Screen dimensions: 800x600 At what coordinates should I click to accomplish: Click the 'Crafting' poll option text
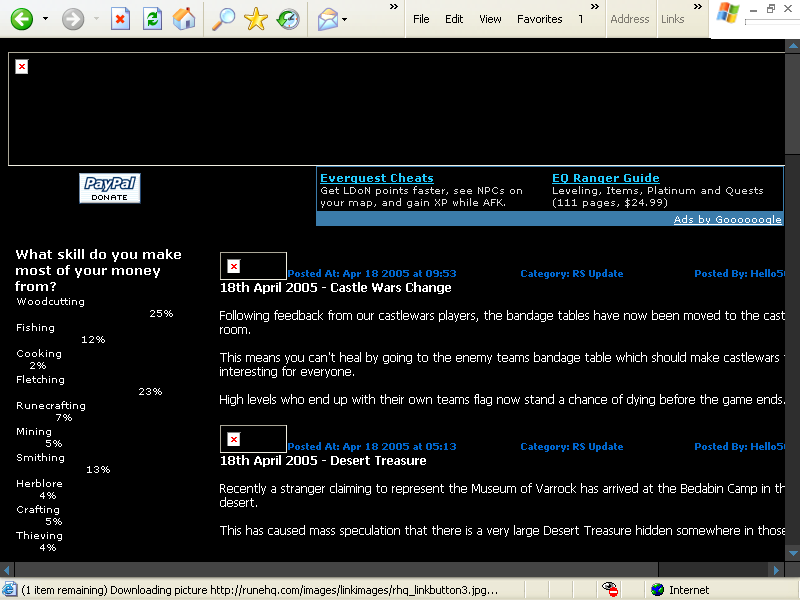click(38, 510)
